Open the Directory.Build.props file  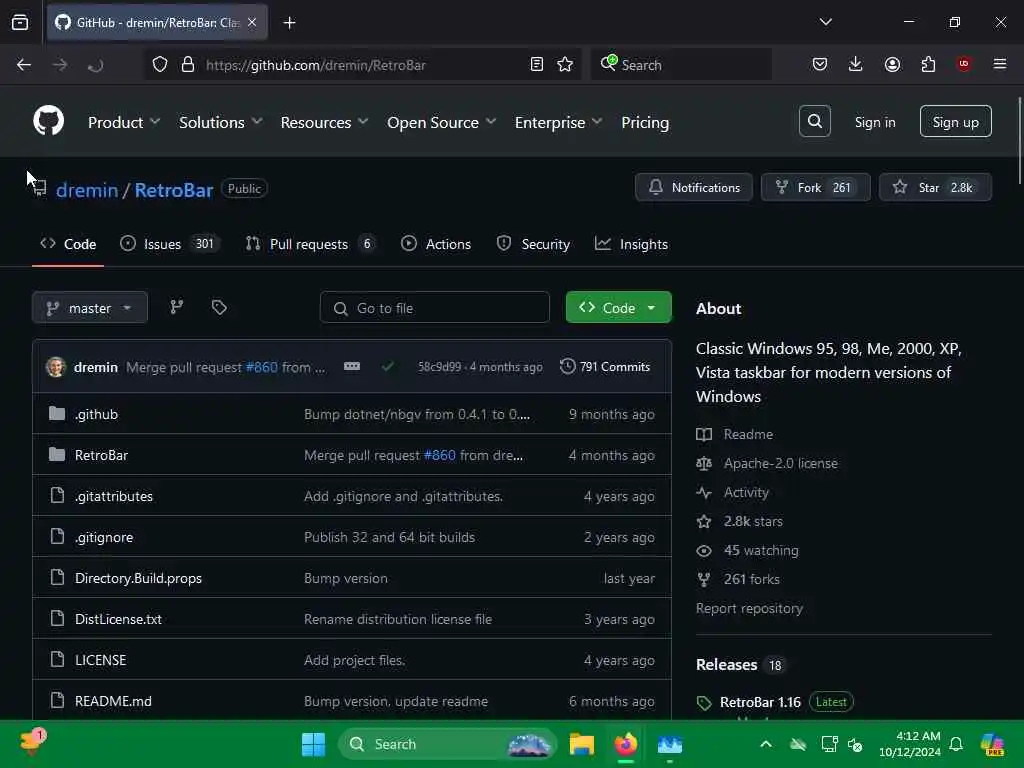[x=138, y=578]
